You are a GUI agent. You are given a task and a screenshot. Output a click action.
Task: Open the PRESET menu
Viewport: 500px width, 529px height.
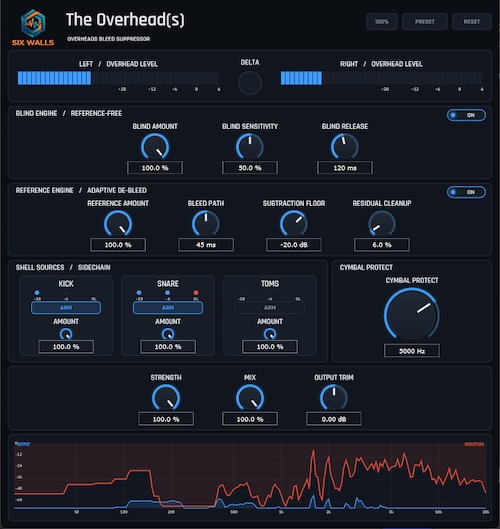tap(425, 22)
